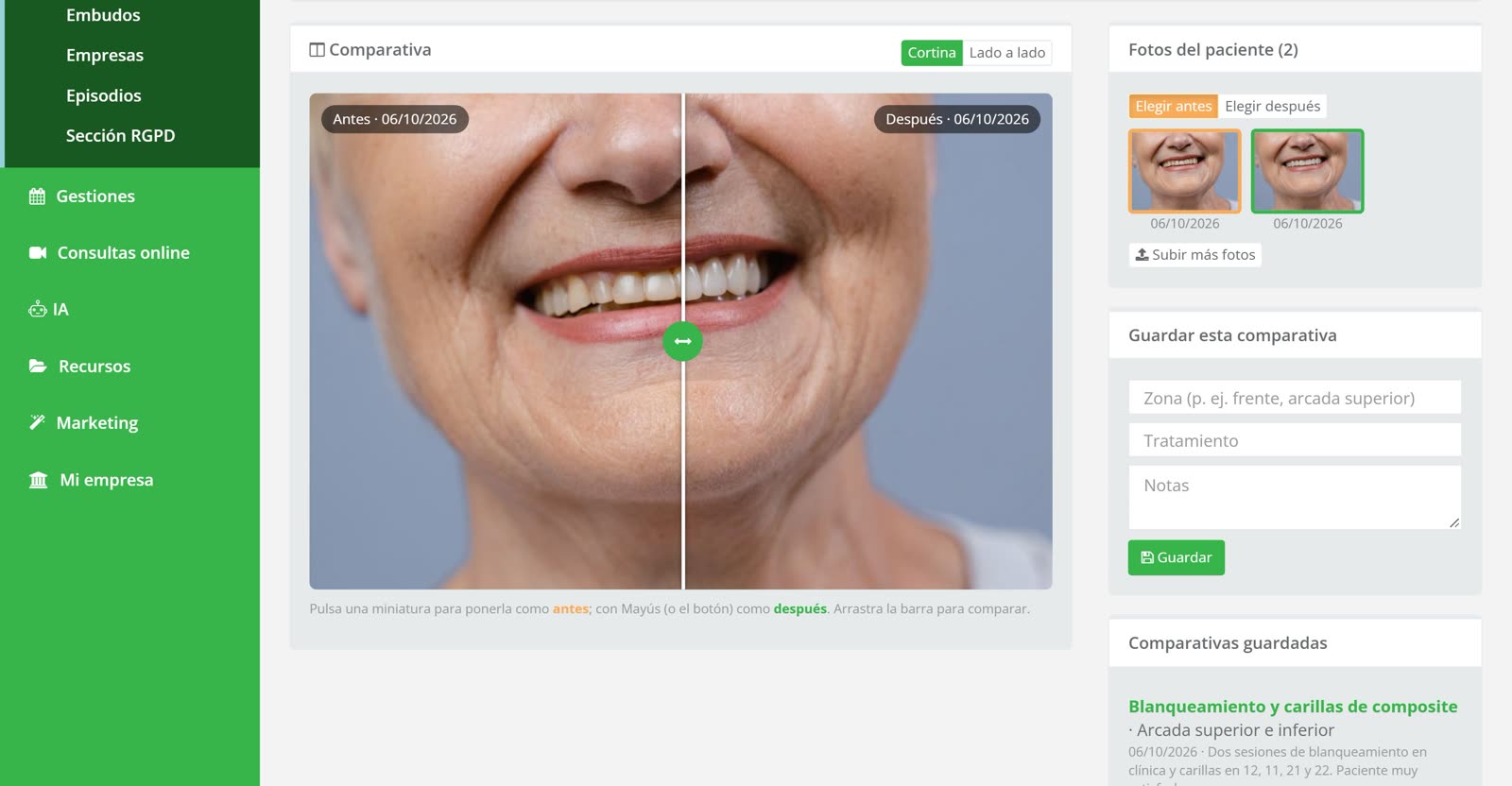Focus the Tratamiento input field
Image resolution: width=1512 pixels, height=786 pixels.
point(1295,440)
